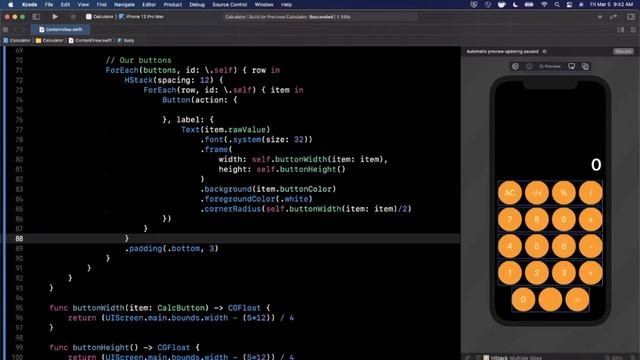The image size is (640, 360).
Task: Select the ContentView.swift editor tab
Action: point(60,29)
